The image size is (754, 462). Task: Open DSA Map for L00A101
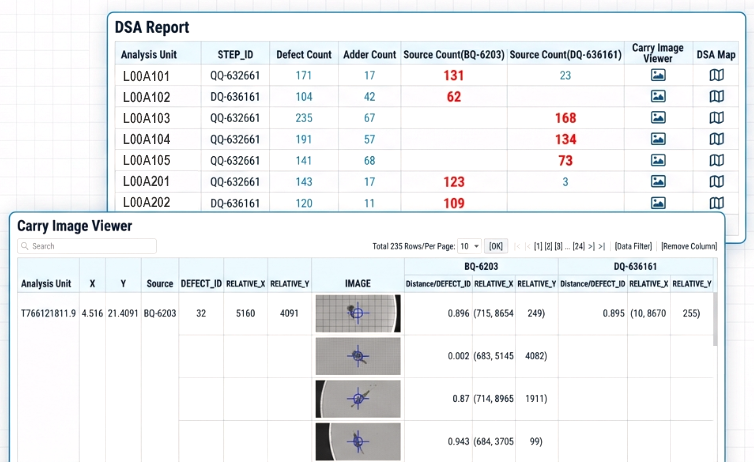(715, 75)
